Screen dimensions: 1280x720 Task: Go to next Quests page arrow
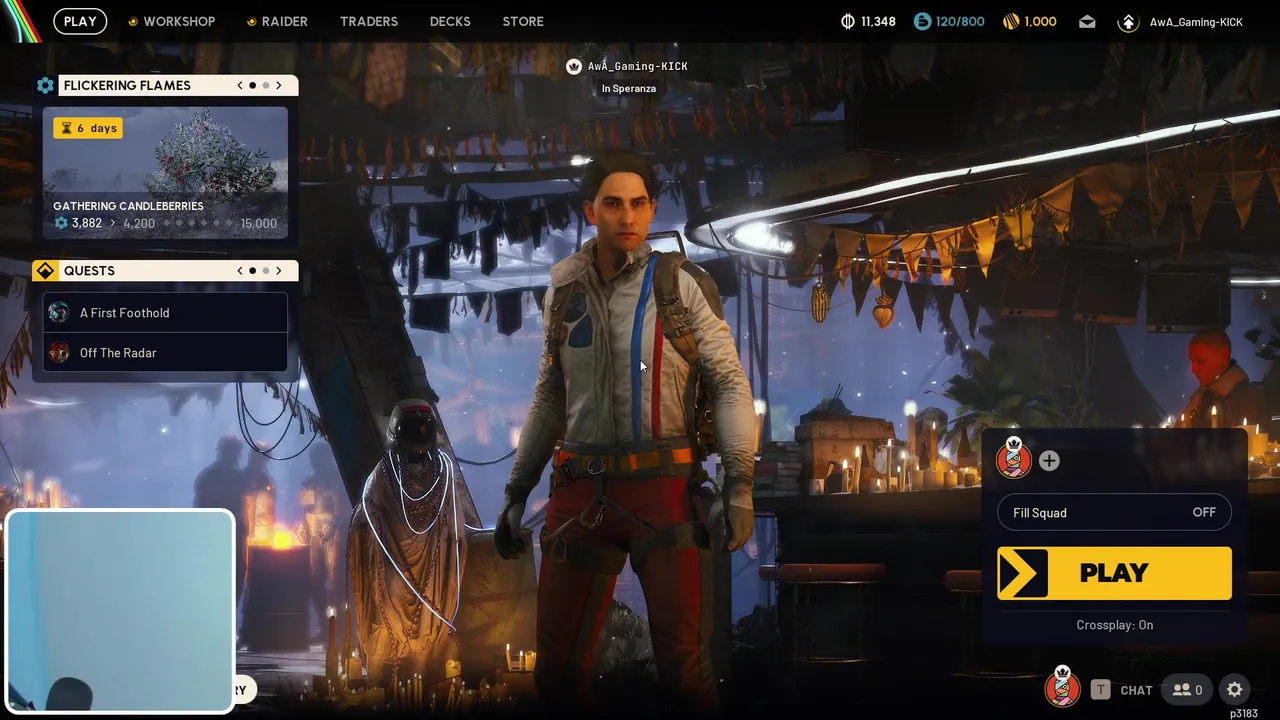click(x=279, y=271)
